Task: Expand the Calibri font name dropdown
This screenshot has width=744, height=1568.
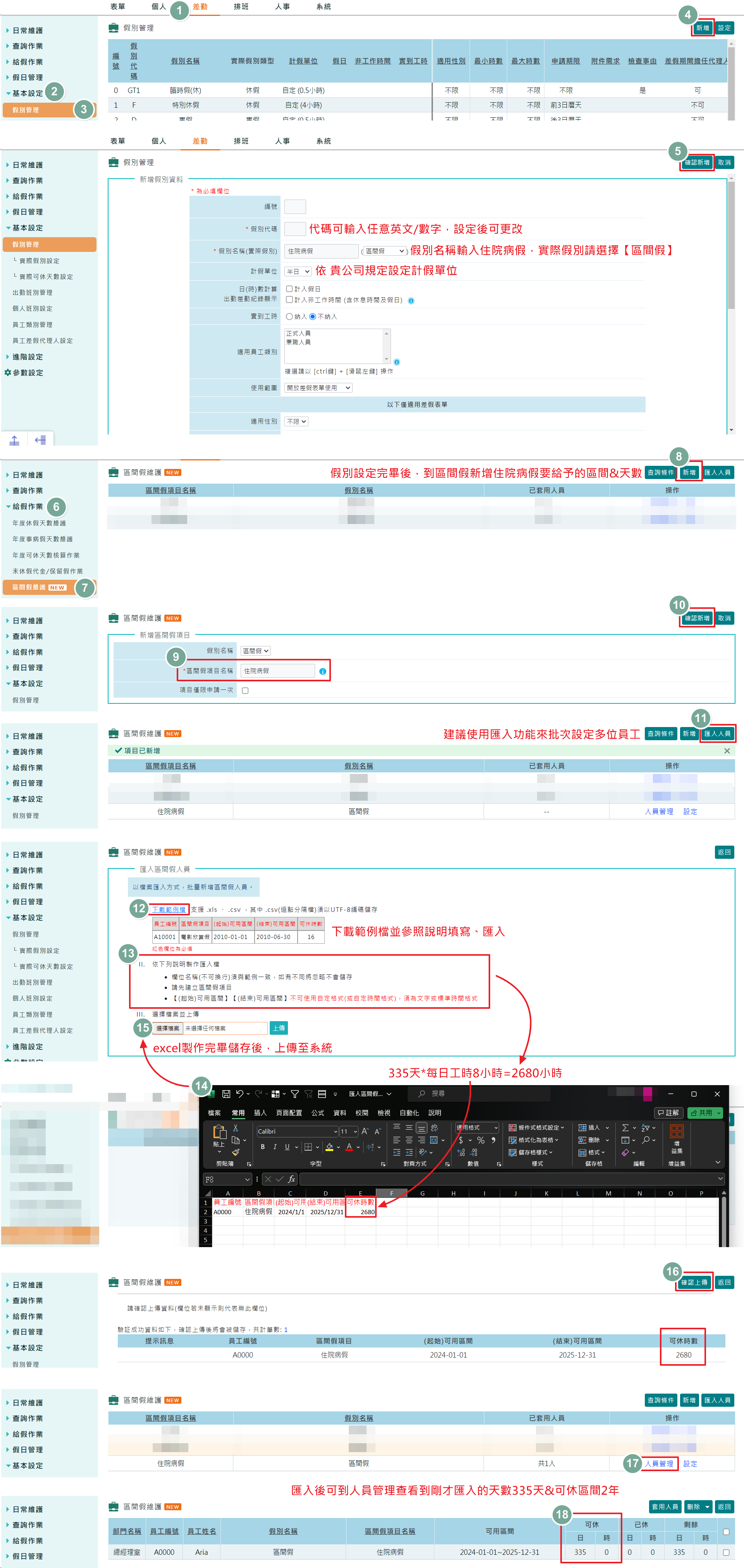Action: click(x=336, y=1132)
